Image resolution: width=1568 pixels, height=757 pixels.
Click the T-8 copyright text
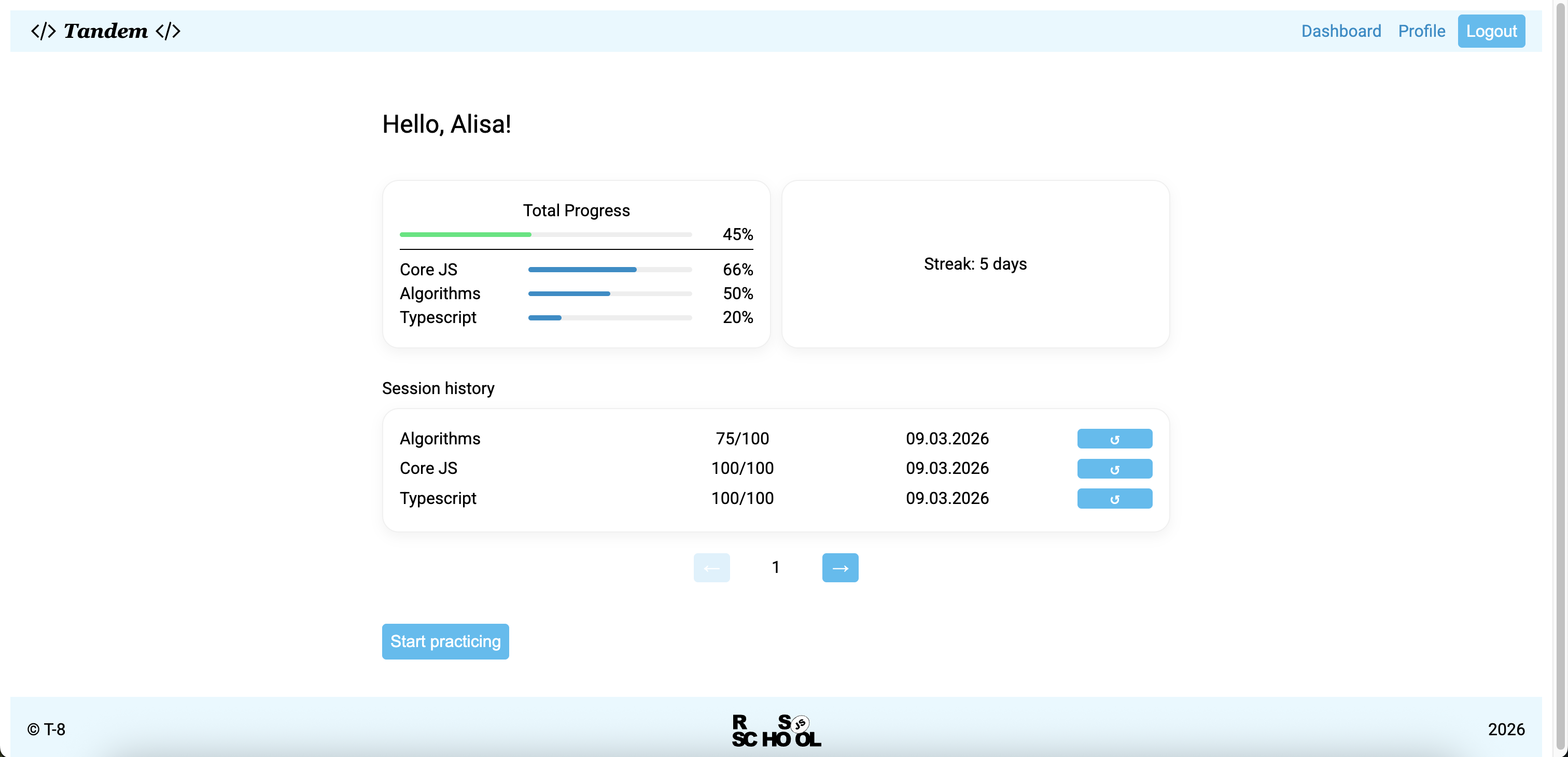coord(46,729)
